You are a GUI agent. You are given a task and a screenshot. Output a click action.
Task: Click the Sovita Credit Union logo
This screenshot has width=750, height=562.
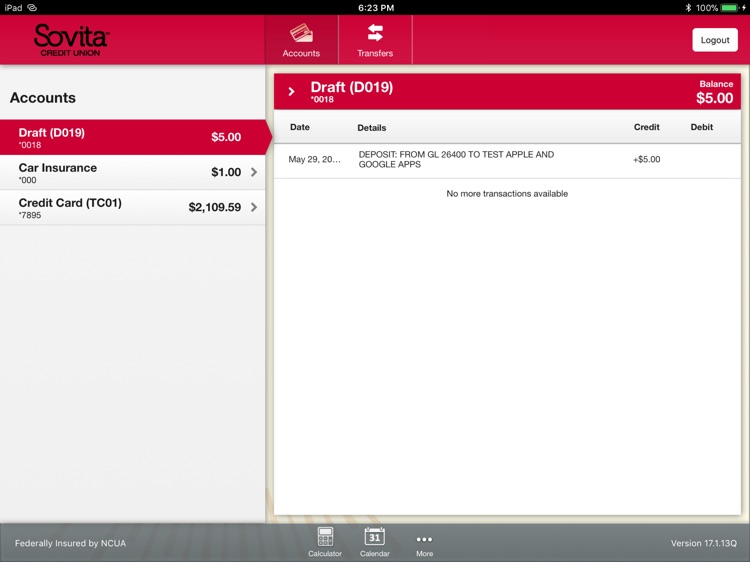click(x=70, y=40)
